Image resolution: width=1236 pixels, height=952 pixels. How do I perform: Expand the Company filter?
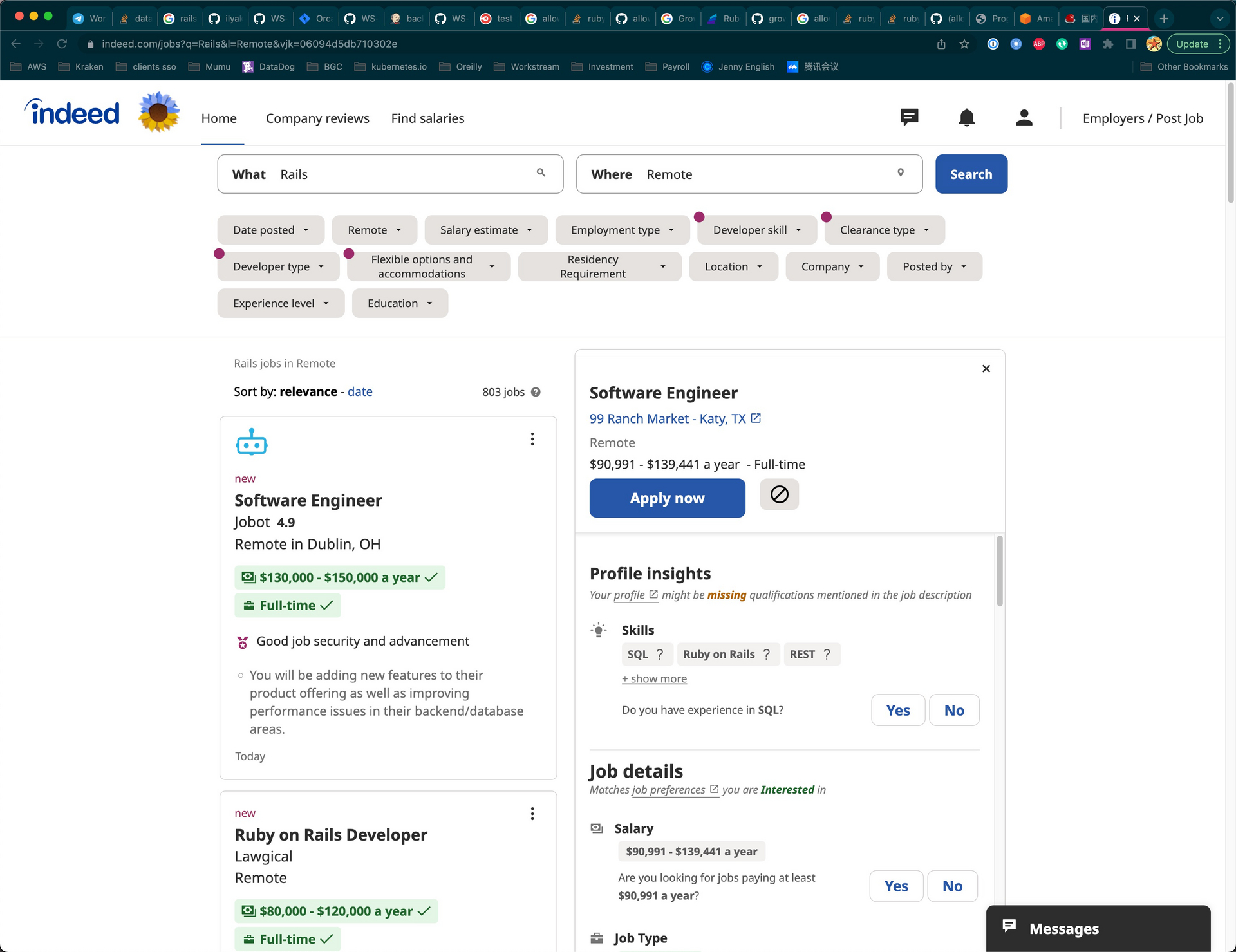tap(832, 266)
